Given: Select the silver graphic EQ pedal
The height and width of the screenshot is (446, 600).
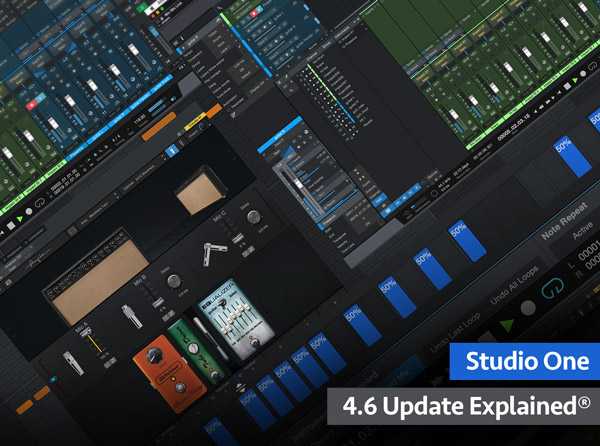Looking at the screenshot, I should 235,319.
